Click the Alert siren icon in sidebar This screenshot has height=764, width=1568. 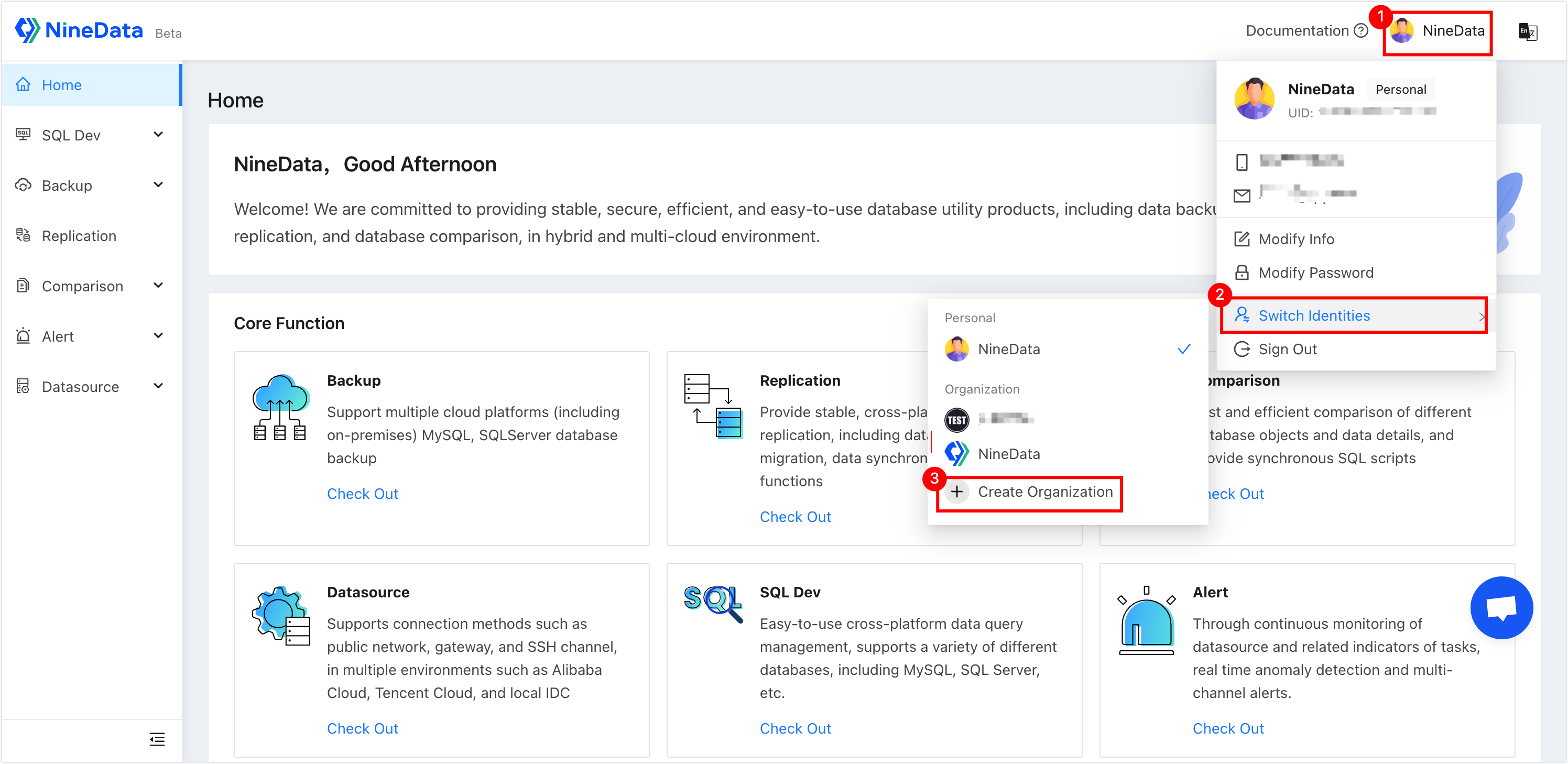click(x=23, y=336)
